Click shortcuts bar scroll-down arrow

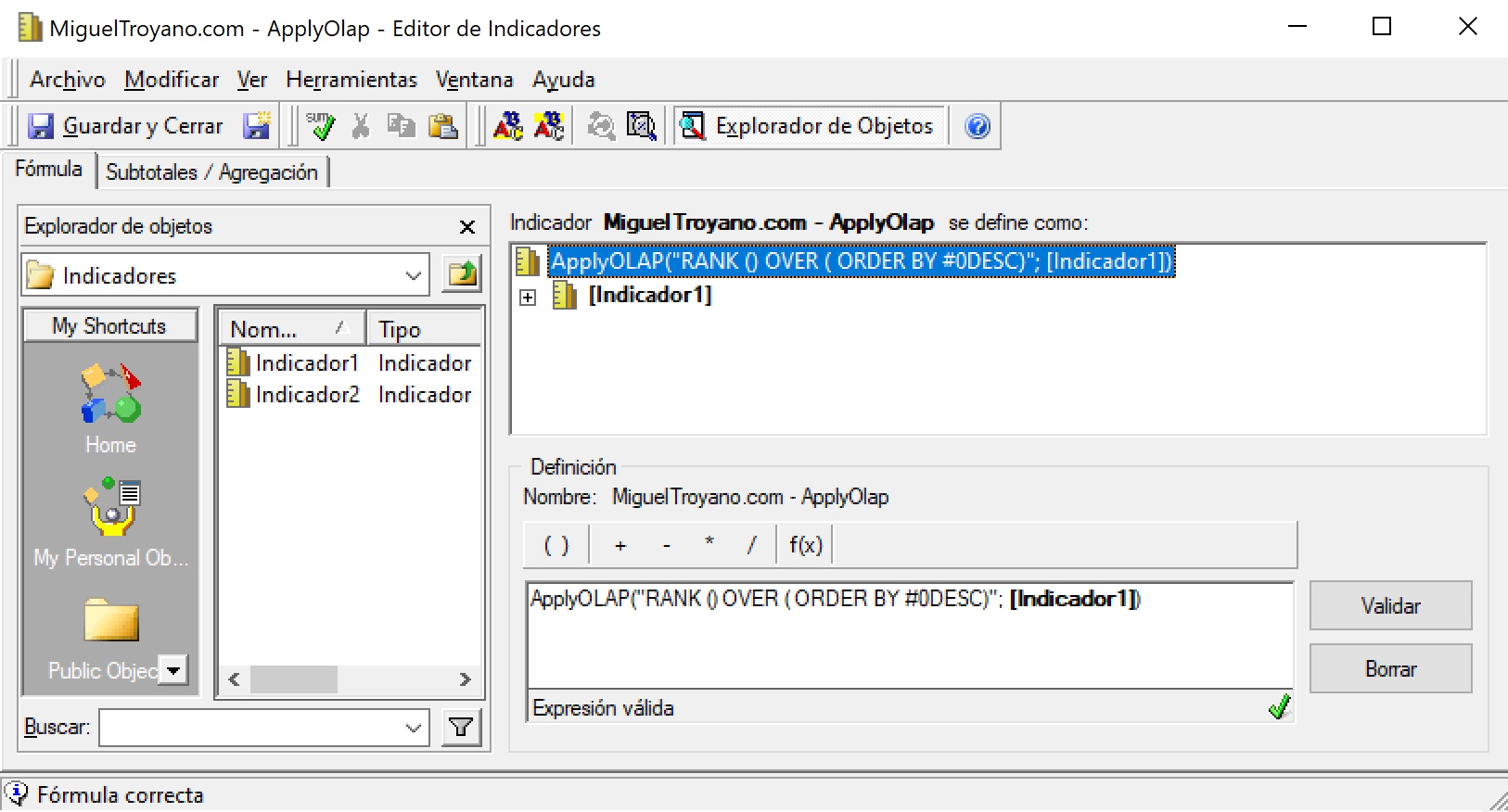pyautogui.click(x=173, y=669)
